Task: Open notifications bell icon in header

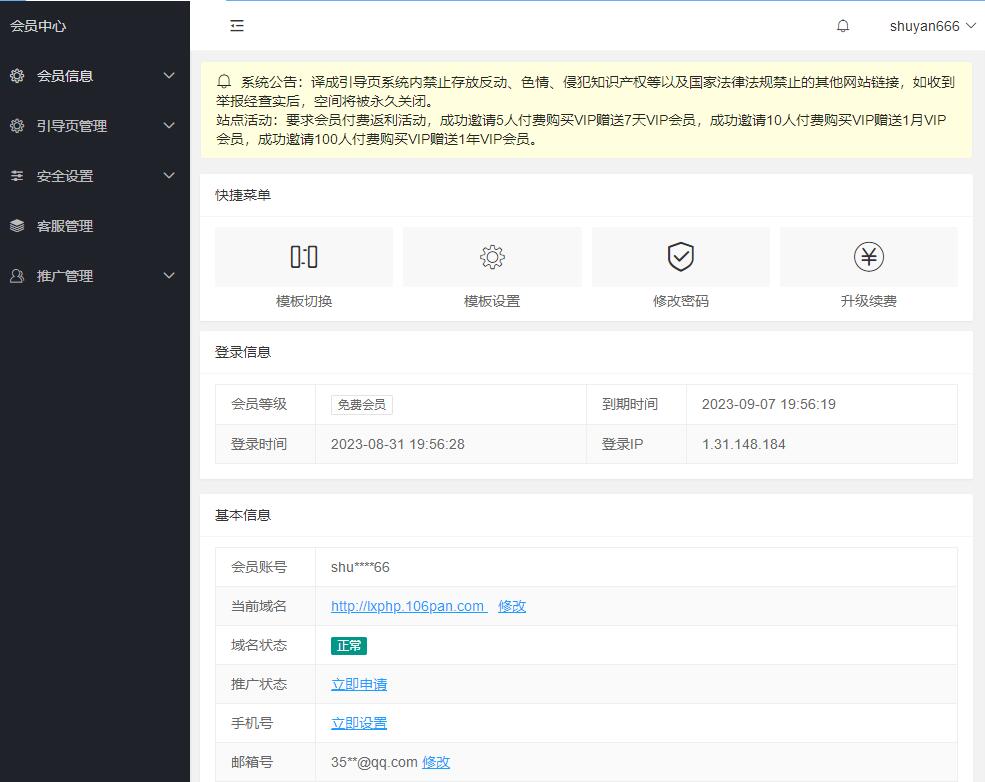Action: (843, 26)
